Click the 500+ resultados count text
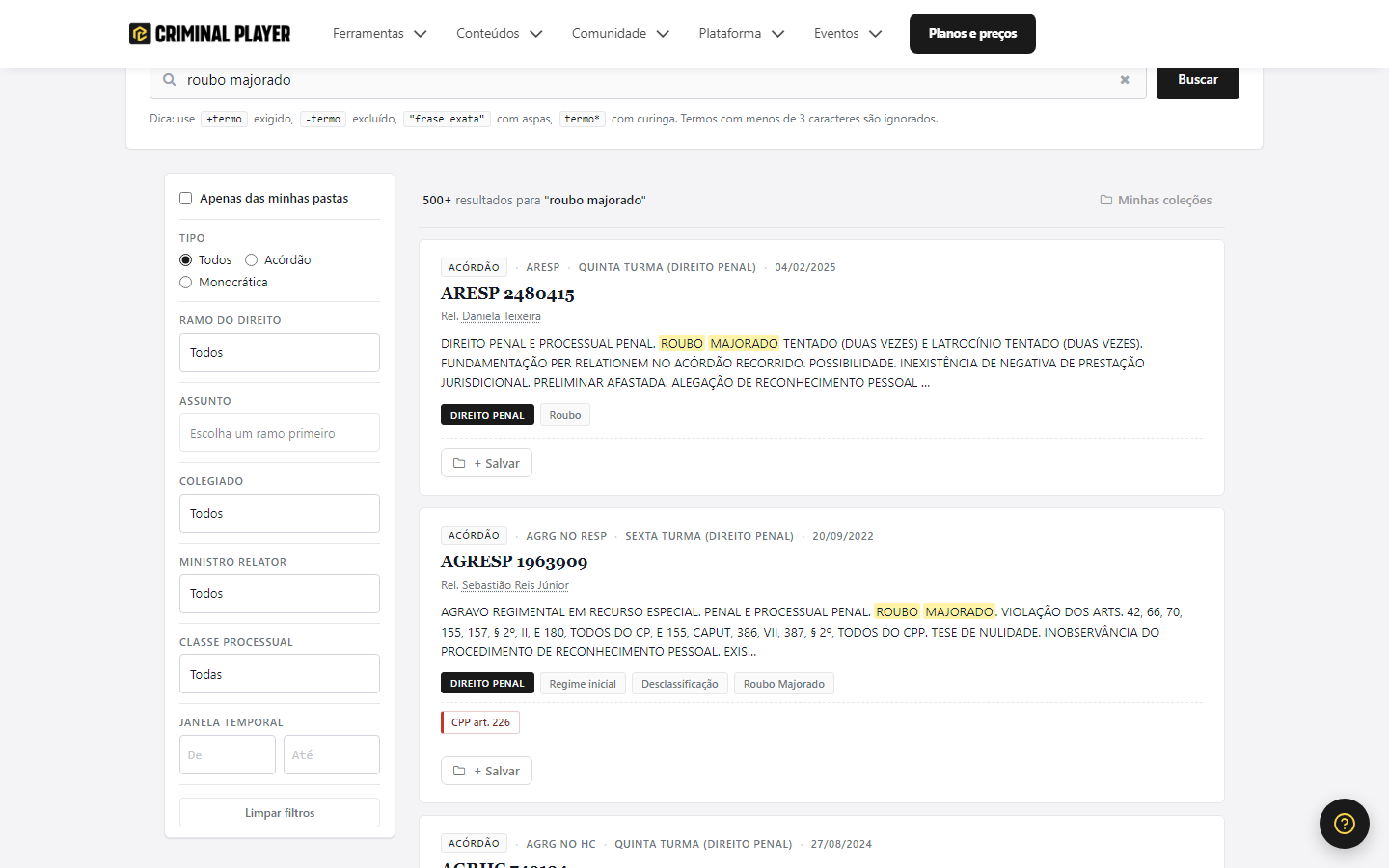This screenshot has width=1389, height=868. [534, 201]
